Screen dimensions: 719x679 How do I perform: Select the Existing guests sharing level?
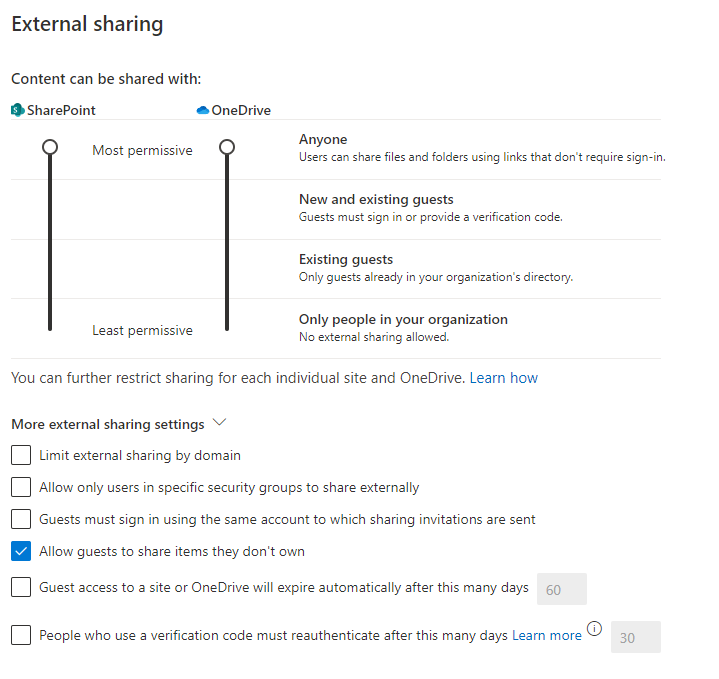[x=346, y=259]
